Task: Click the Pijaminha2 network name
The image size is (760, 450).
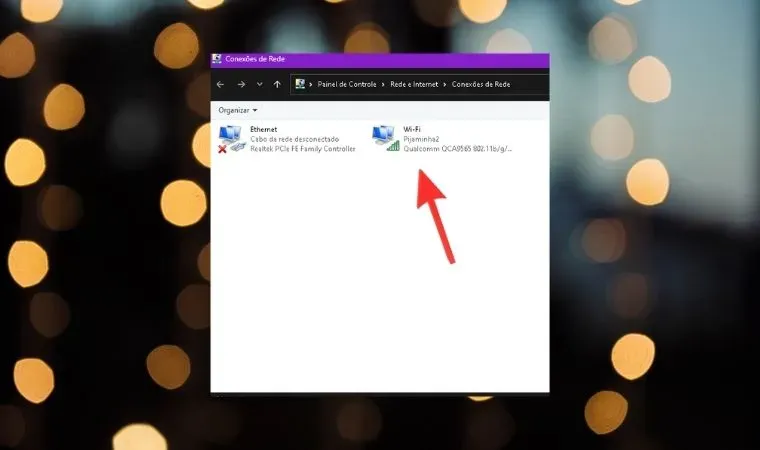Action: [421, 139]
